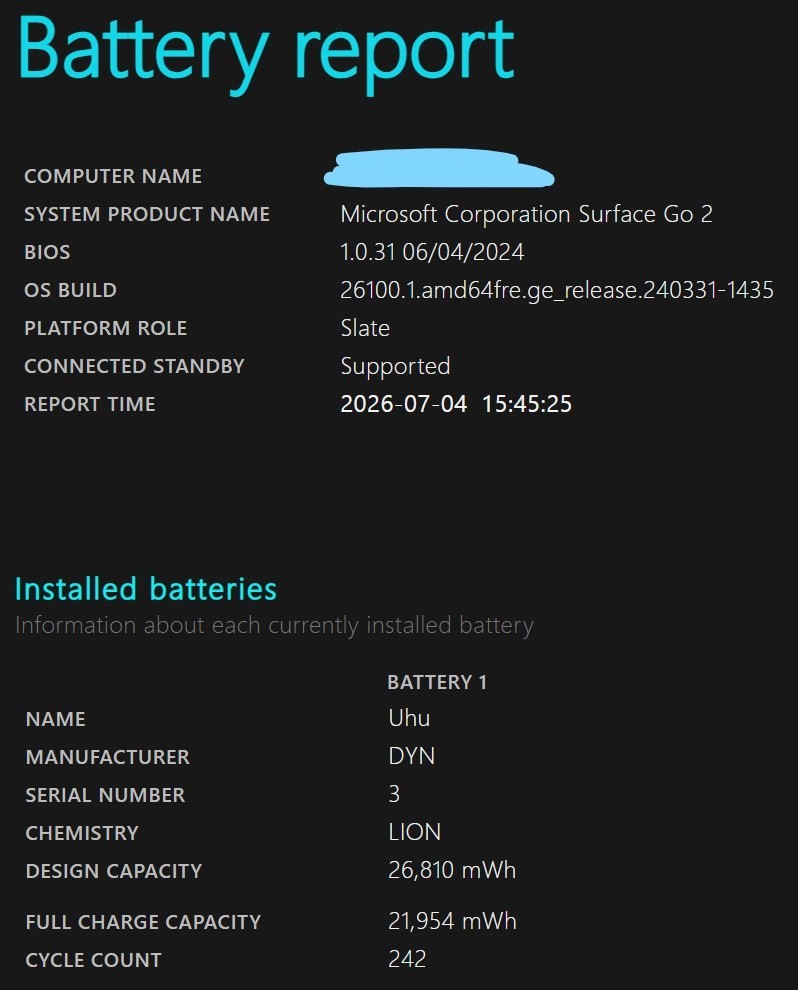Click the BATTERY 1 column header
Screen dimensions: 798x990
click(x=437, y=682)
